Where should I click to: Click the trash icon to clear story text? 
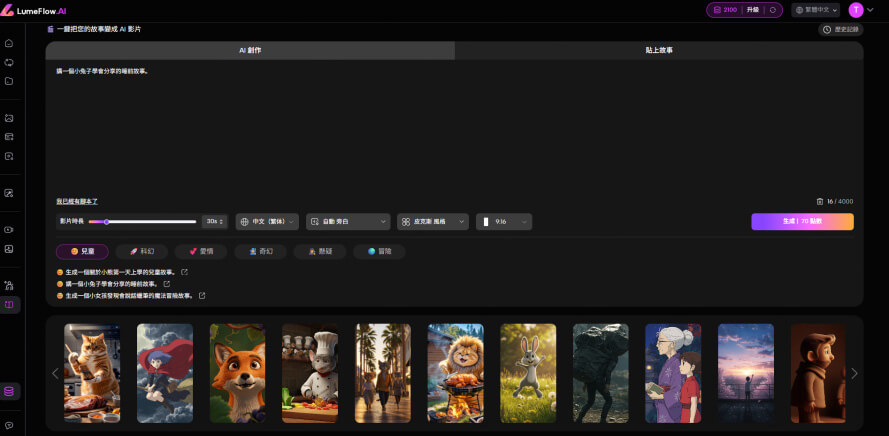pyautogui.click(x=820, y=201)
